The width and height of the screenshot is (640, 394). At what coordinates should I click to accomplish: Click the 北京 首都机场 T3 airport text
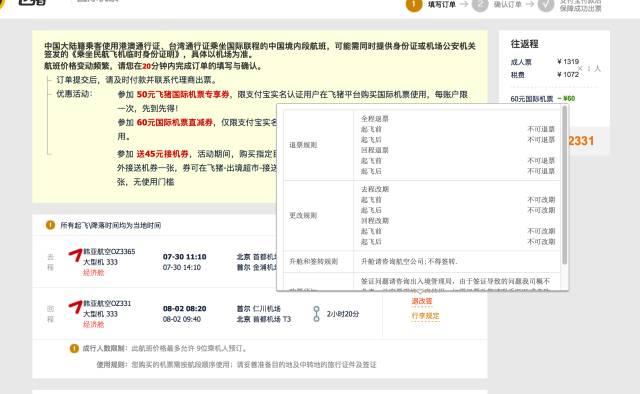(264, 319)
